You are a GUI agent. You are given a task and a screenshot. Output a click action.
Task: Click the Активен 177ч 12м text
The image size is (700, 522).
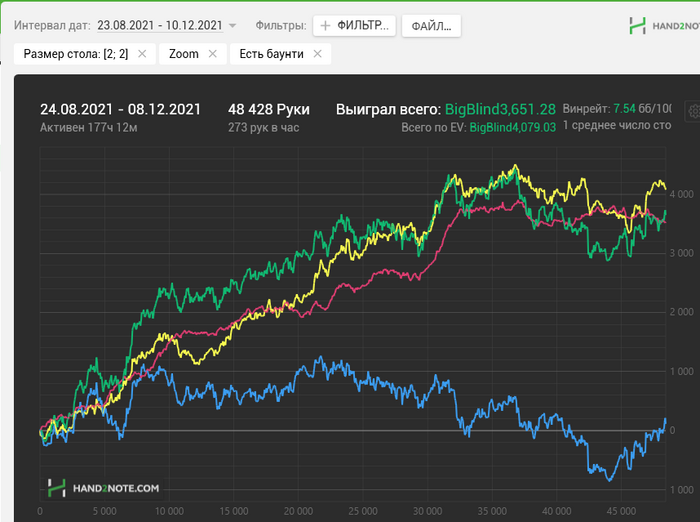tap(88, 128)
